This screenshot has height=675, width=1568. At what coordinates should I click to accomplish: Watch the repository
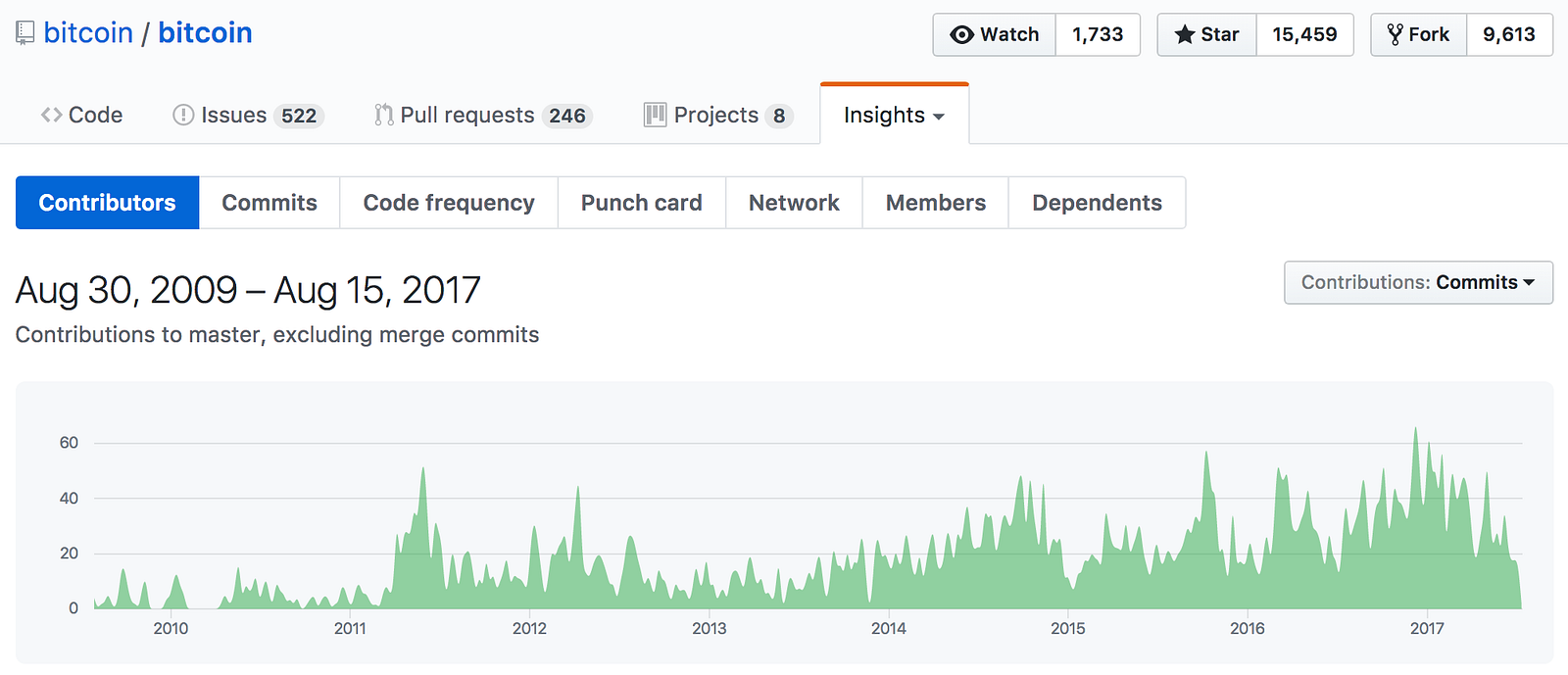pos(995,34)
